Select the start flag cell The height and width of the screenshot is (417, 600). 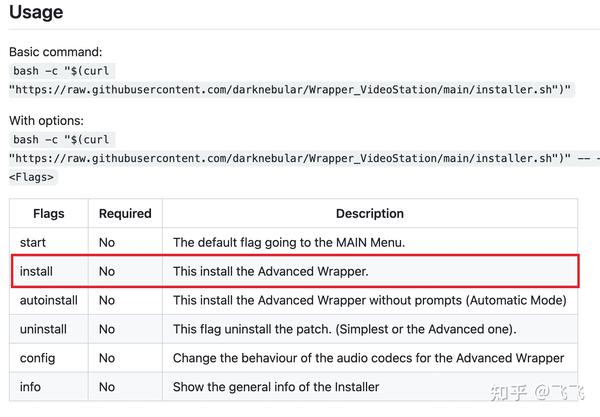pyautogui.click(x=33, y=242)
